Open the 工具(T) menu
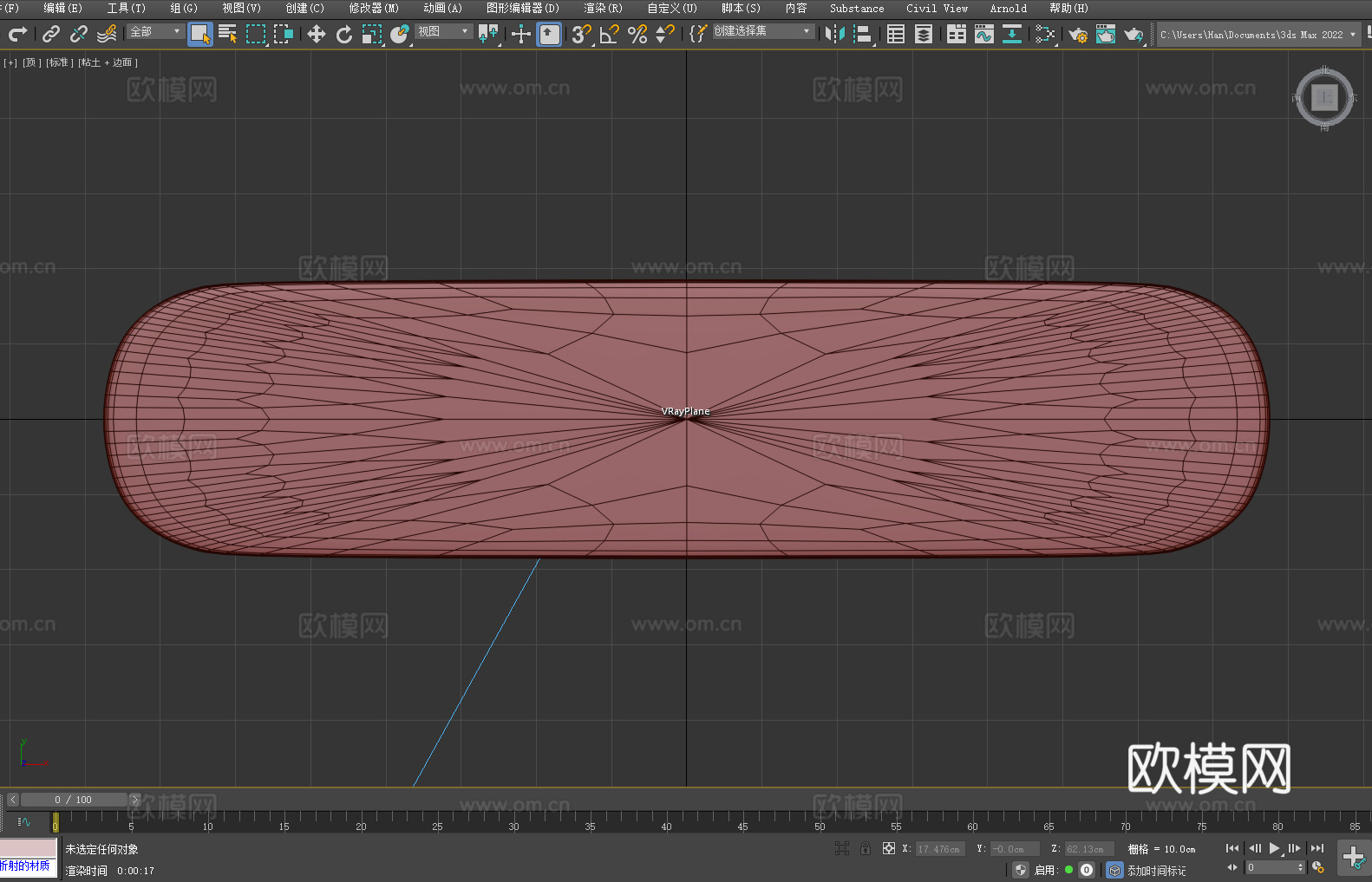 tap(127, 8)
